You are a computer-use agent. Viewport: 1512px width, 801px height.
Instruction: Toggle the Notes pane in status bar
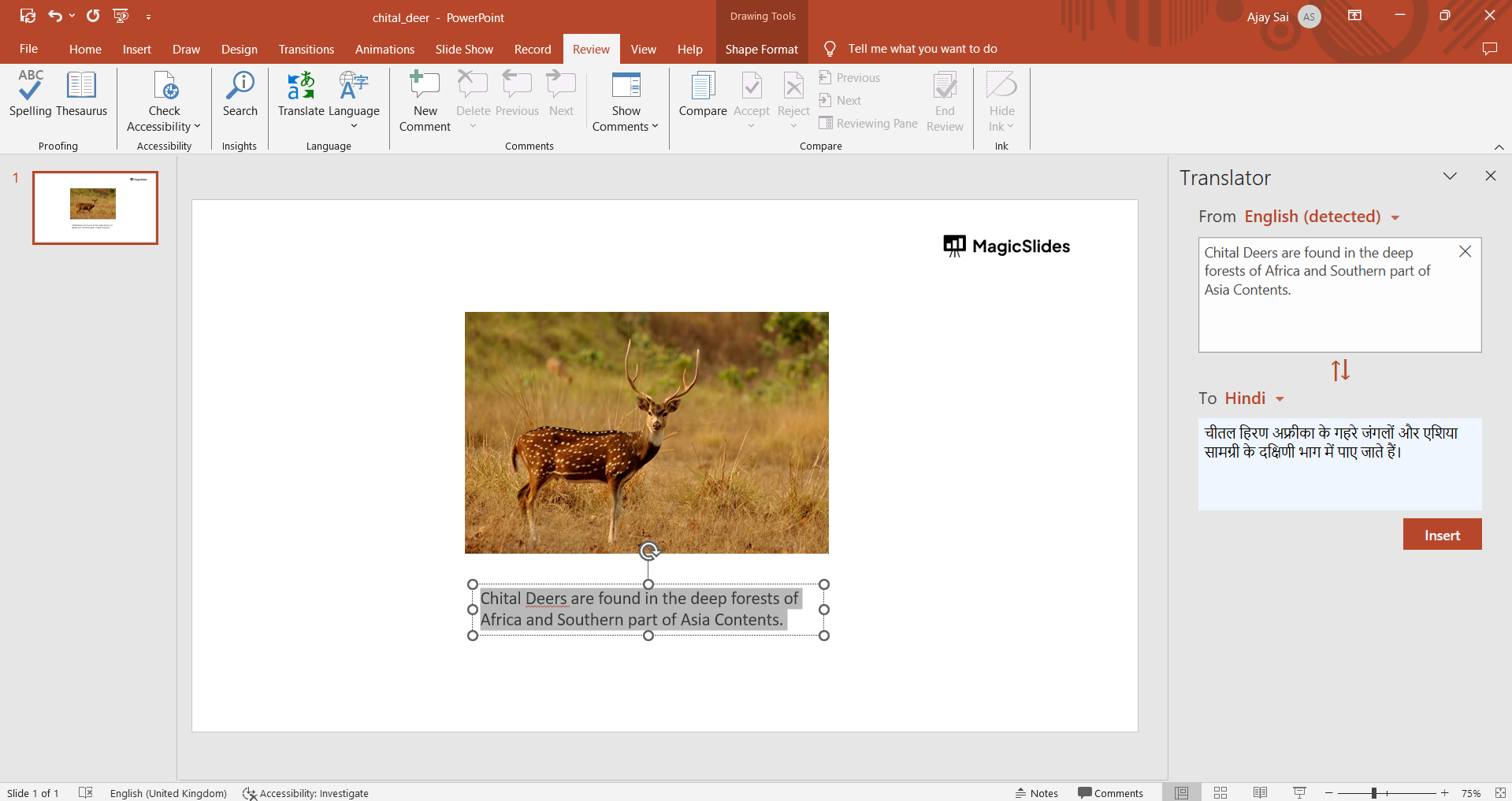1036,793
